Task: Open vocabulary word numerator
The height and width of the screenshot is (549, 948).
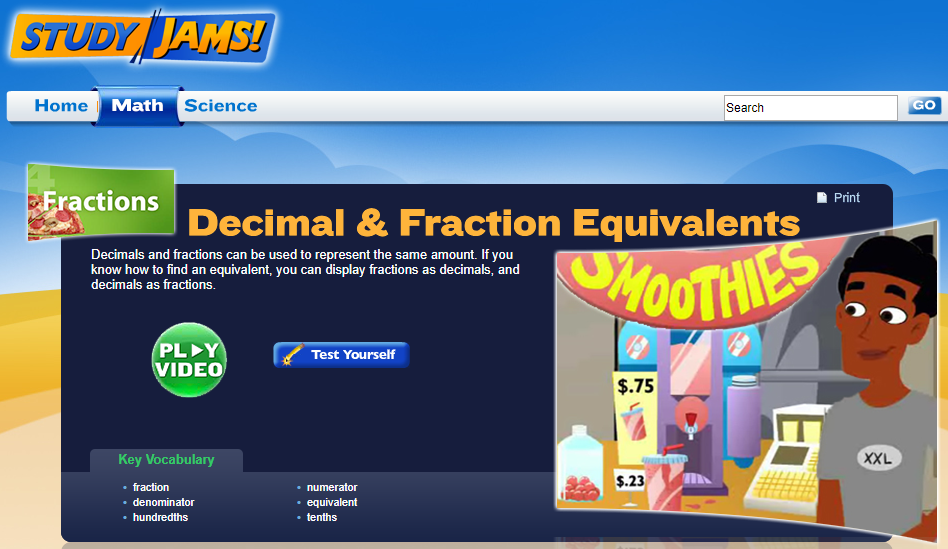Action: (x=332, y=487)
